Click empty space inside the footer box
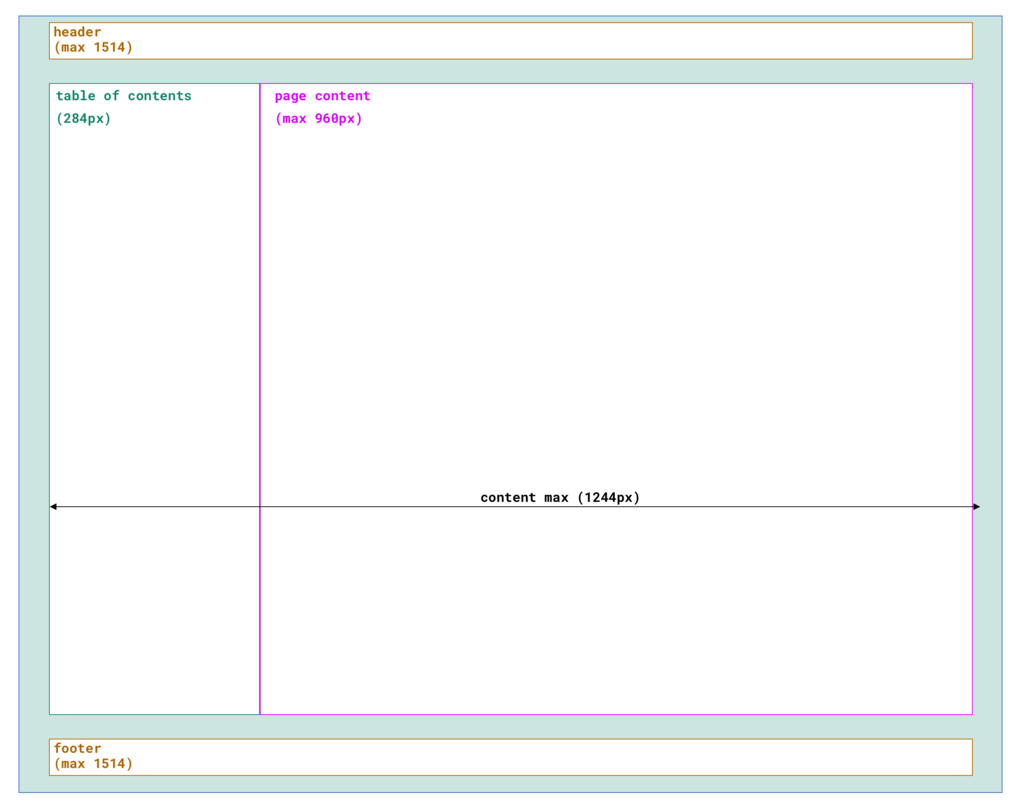Image resolution: width=1024 pixels, height=807 pixels. [555, 757]
